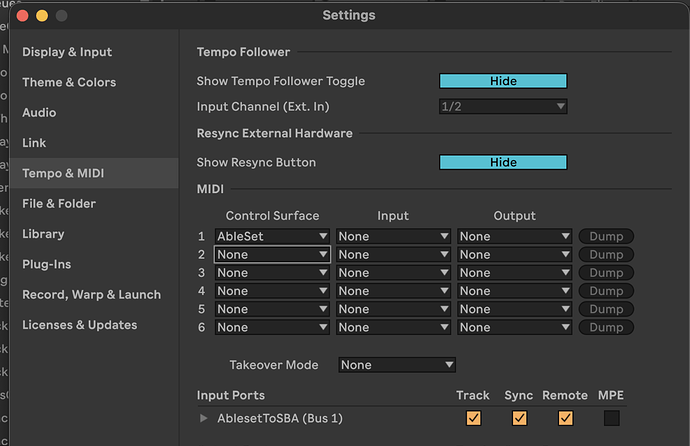Open the Takeover Mode dropdown

click(x=397, y=365)
